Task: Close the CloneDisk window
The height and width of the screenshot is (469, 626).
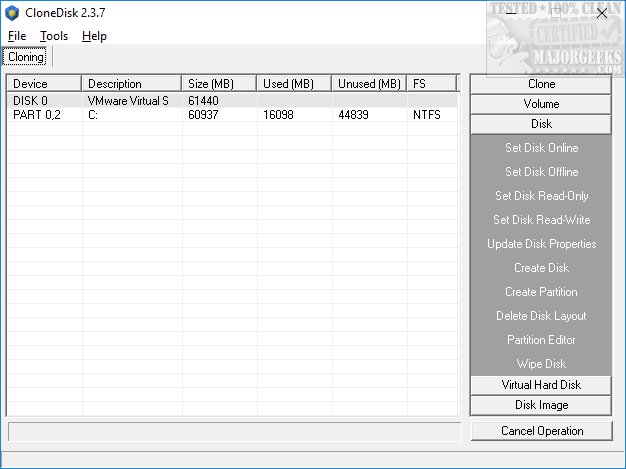Action: 602,13
